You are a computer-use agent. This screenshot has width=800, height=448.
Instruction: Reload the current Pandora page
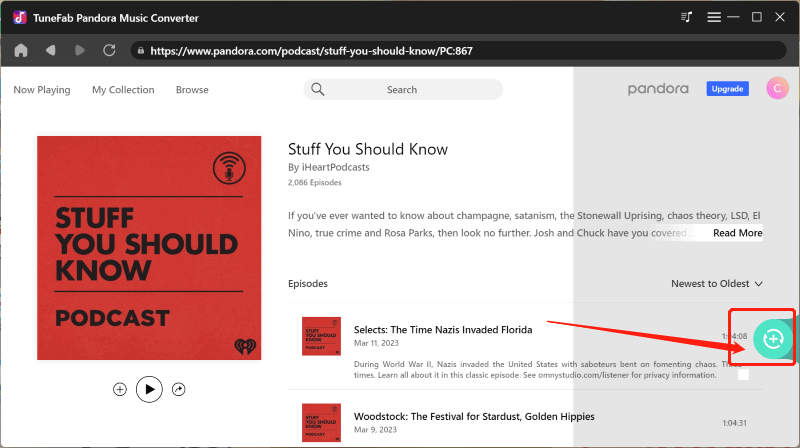point(109,51)
